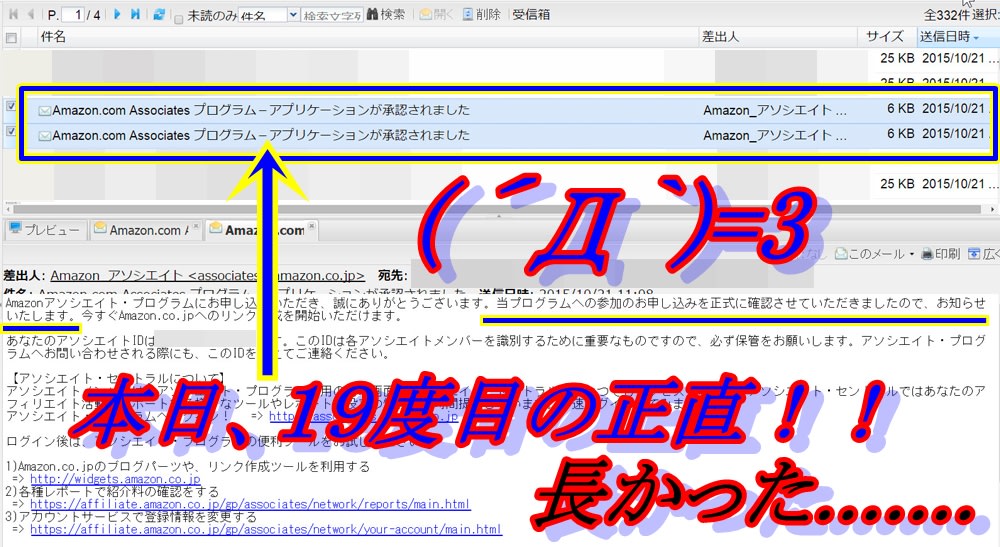Close the first Amazon.com mail tab
Viewport: 1000px width, 547px height.
tap(196, 226)
